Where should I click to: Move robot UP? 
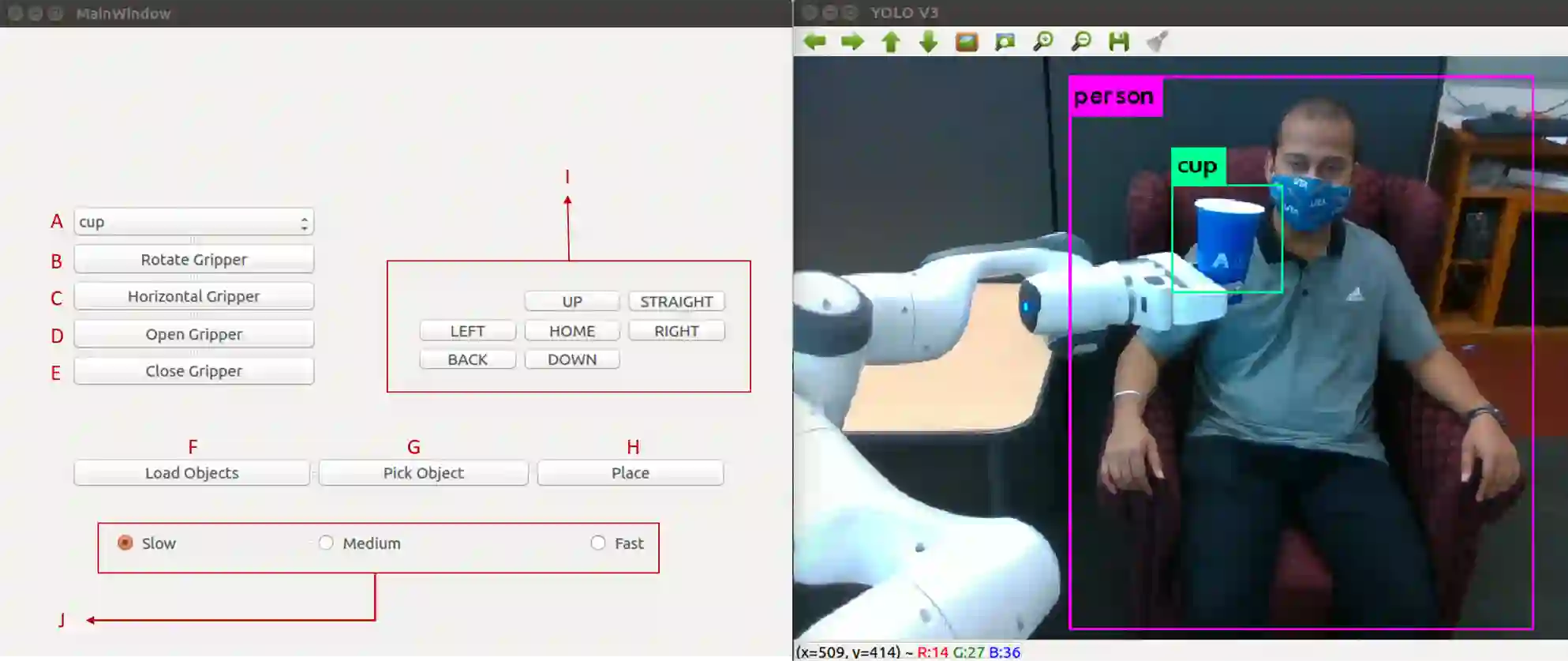point(572,302)
